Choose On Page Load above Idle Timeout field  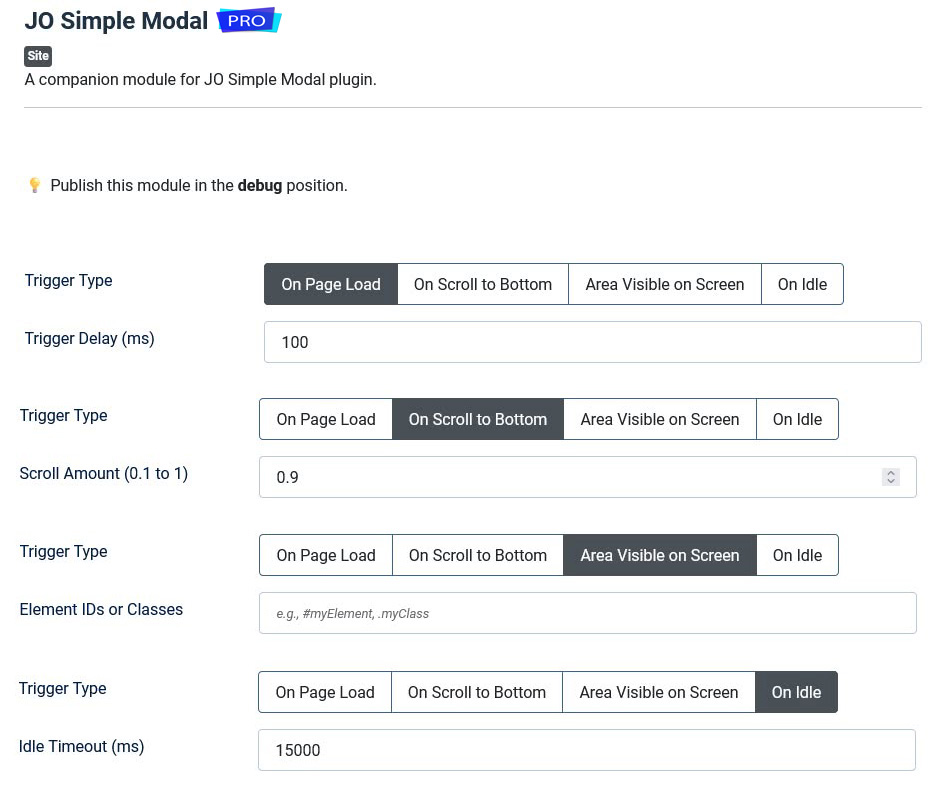[325, 692]
